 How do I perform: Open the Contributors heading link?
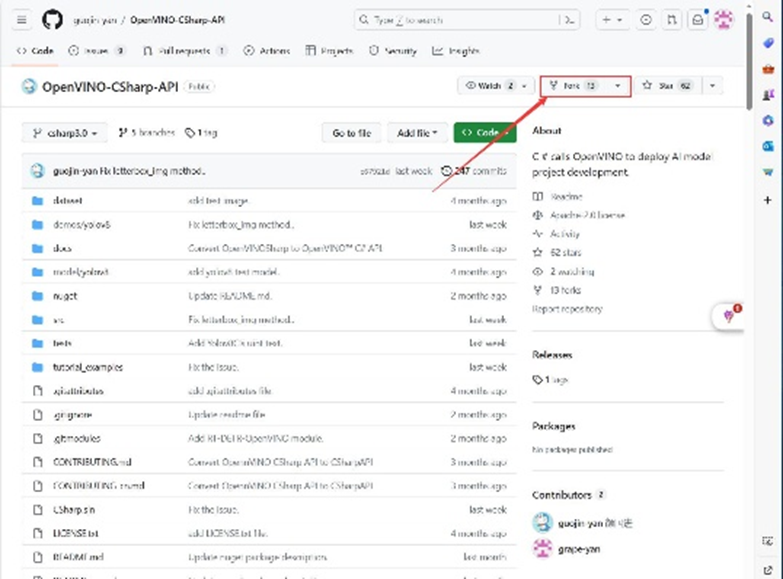(x=562, y=495)
